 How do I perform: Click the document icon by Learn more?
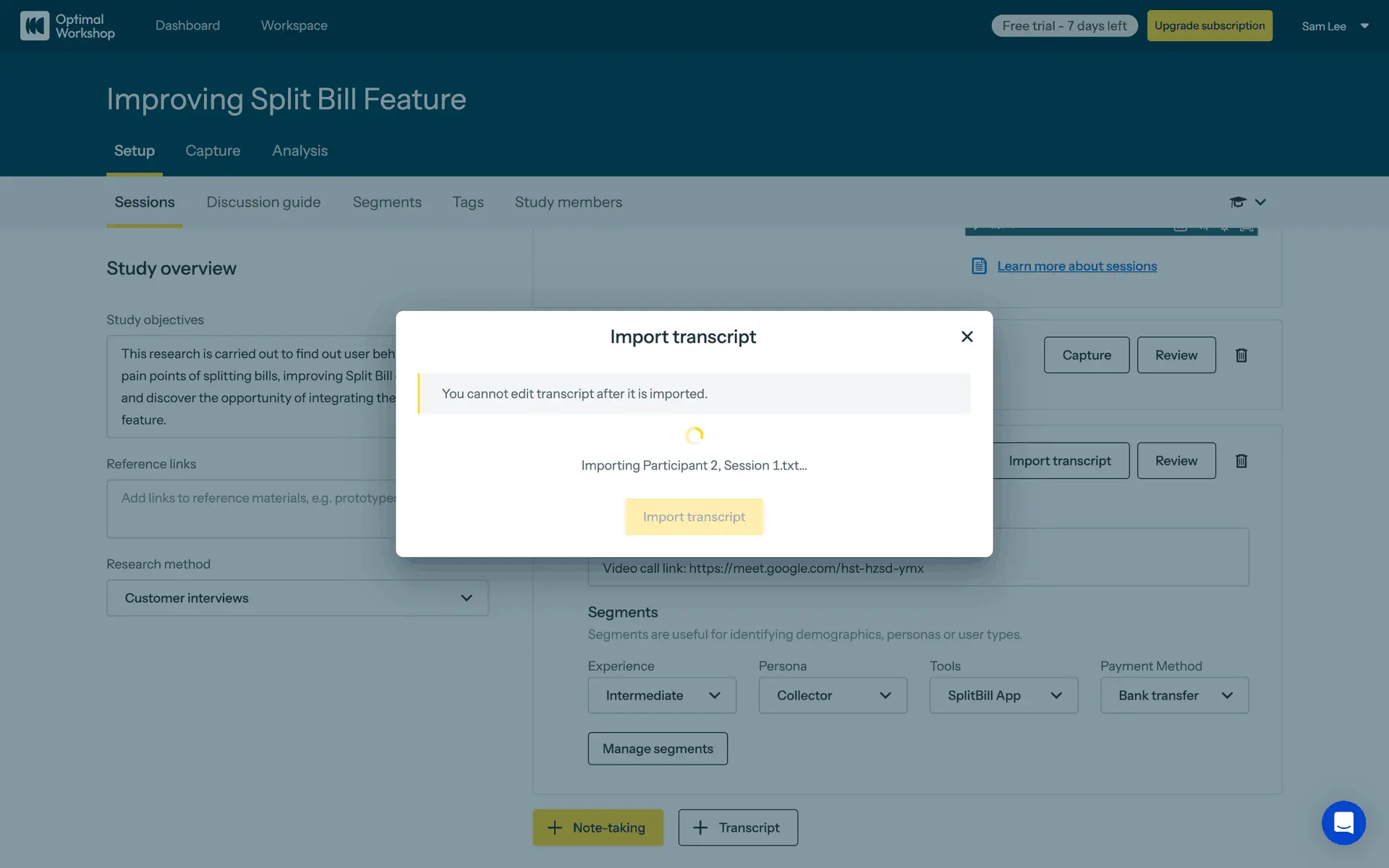(x=979, y=266)
